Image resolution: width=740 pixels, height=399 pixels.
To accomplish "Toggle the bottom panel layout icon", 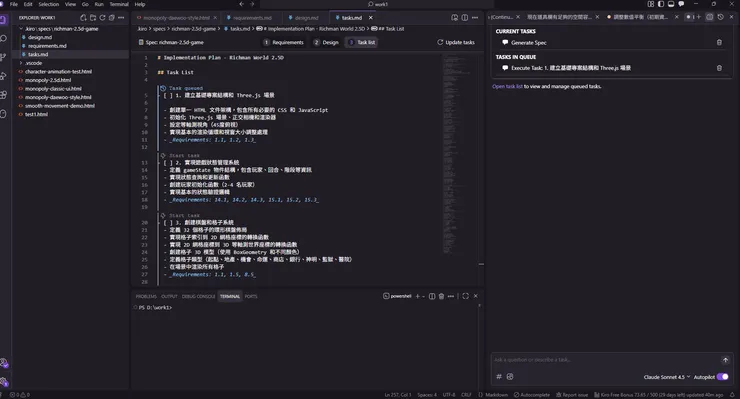I will tap(671, 4).
